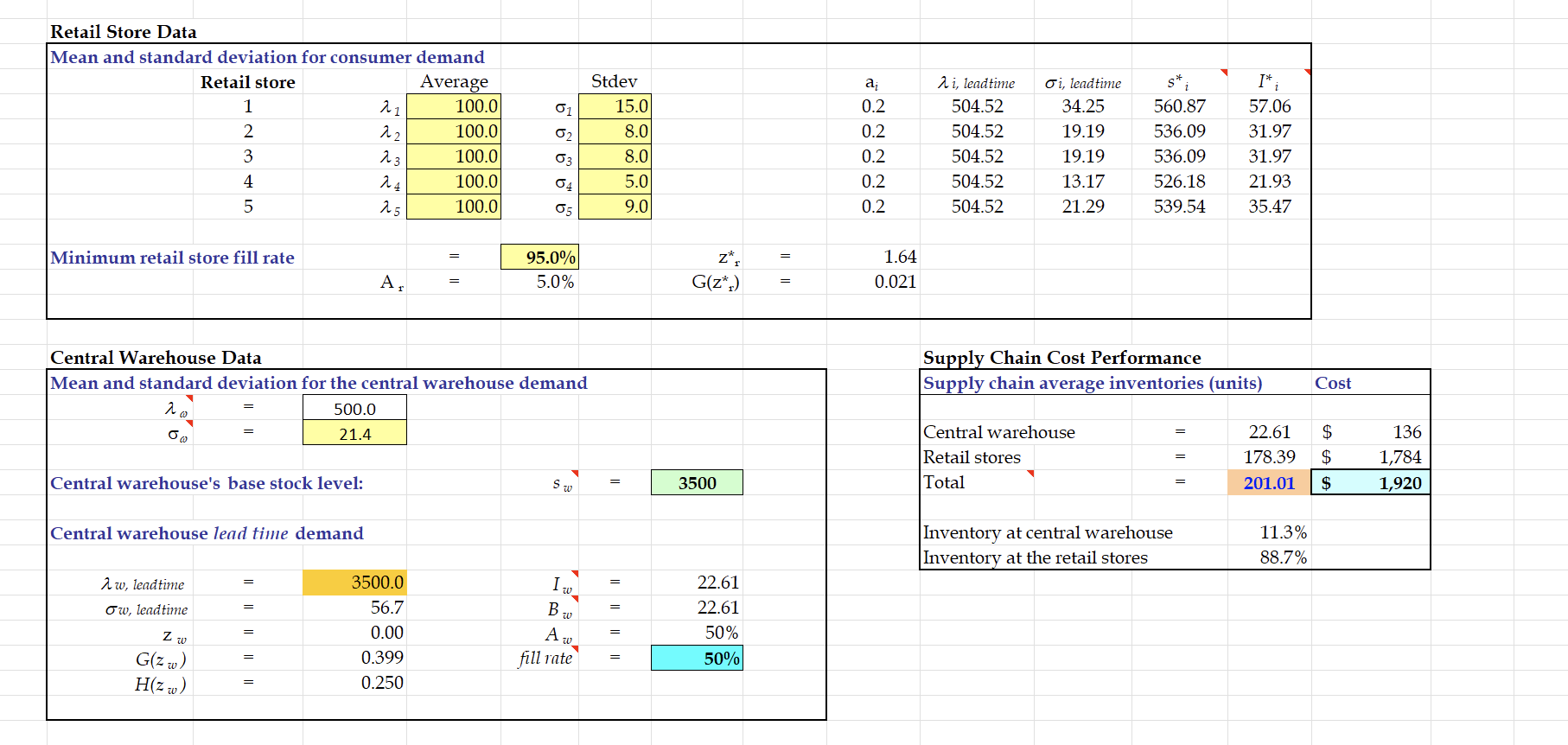Select store 5 average demand cell λ5

[x=454, y=207]
